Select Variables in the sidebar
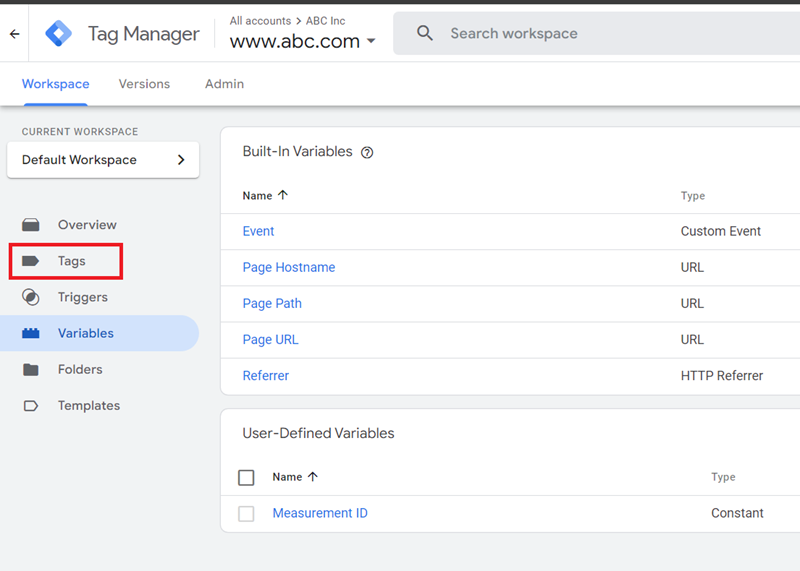Screen dimensions: 800x571 click(86, 333)
